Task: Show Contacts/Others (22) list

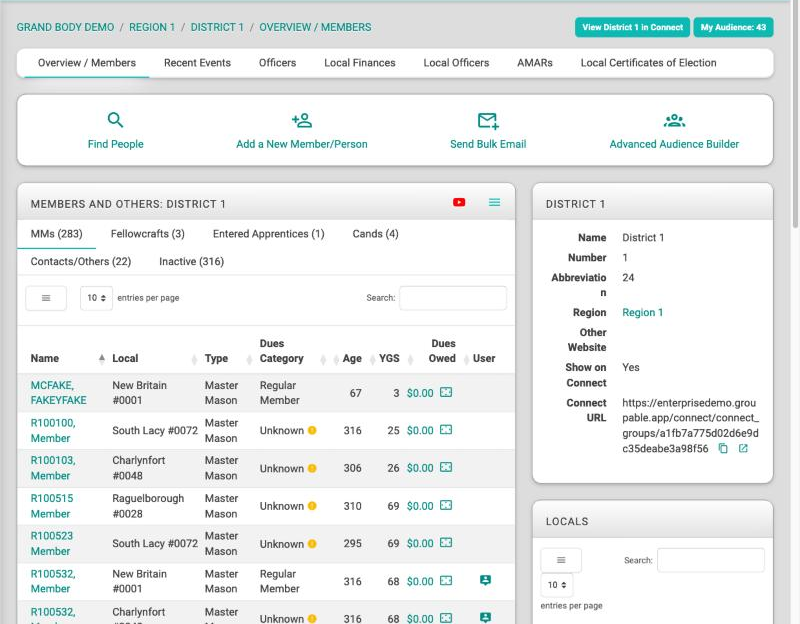Action: click(x=81, y=261)
